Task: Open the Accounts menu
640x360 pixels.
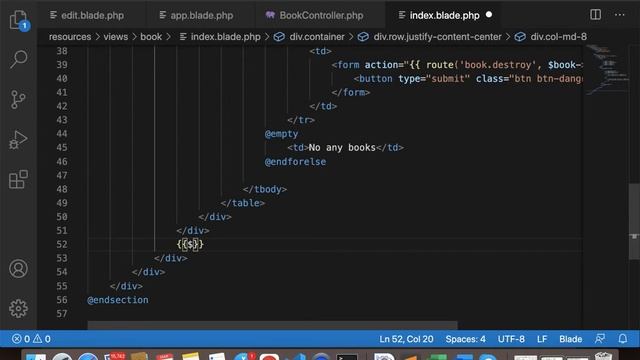Action: click(18, 269)
